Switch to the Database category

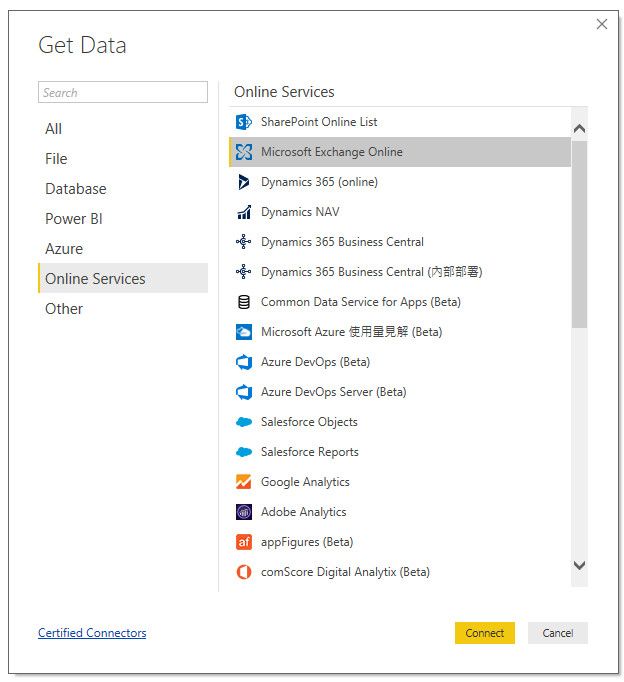[76, 189]
